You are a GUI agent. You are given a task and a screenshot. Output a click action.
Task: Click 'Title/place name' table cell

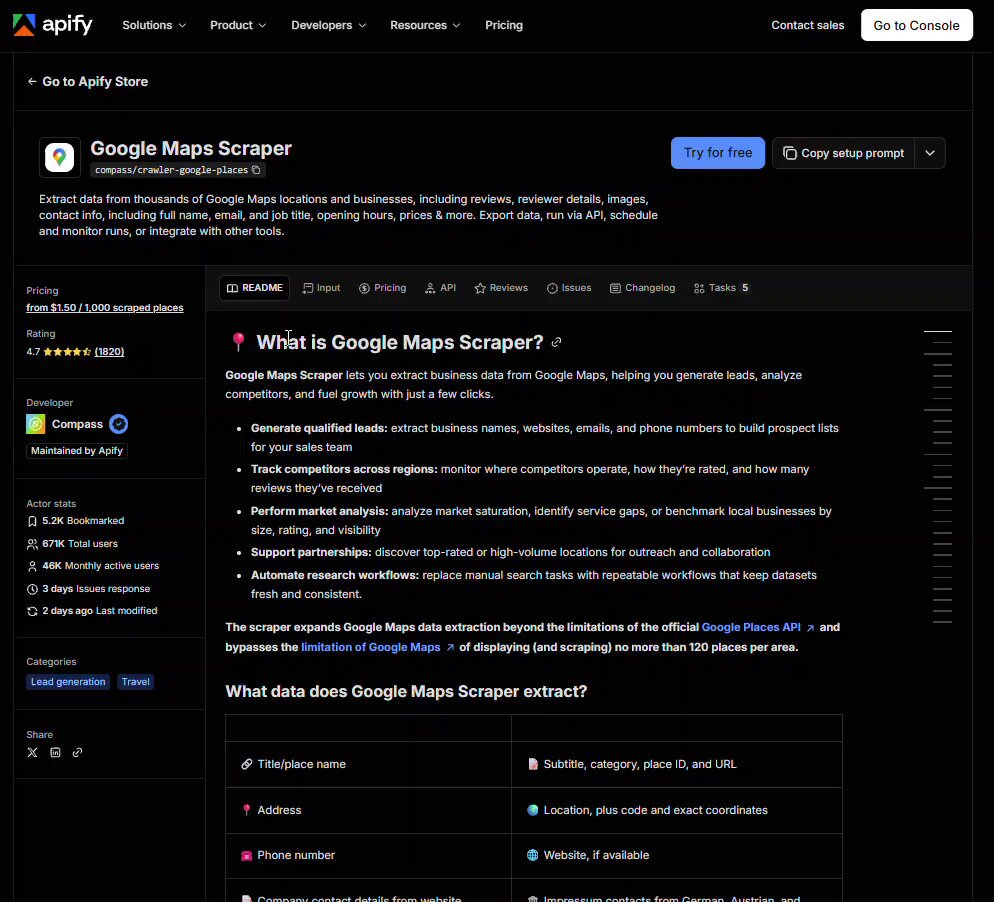pos(368,764)
